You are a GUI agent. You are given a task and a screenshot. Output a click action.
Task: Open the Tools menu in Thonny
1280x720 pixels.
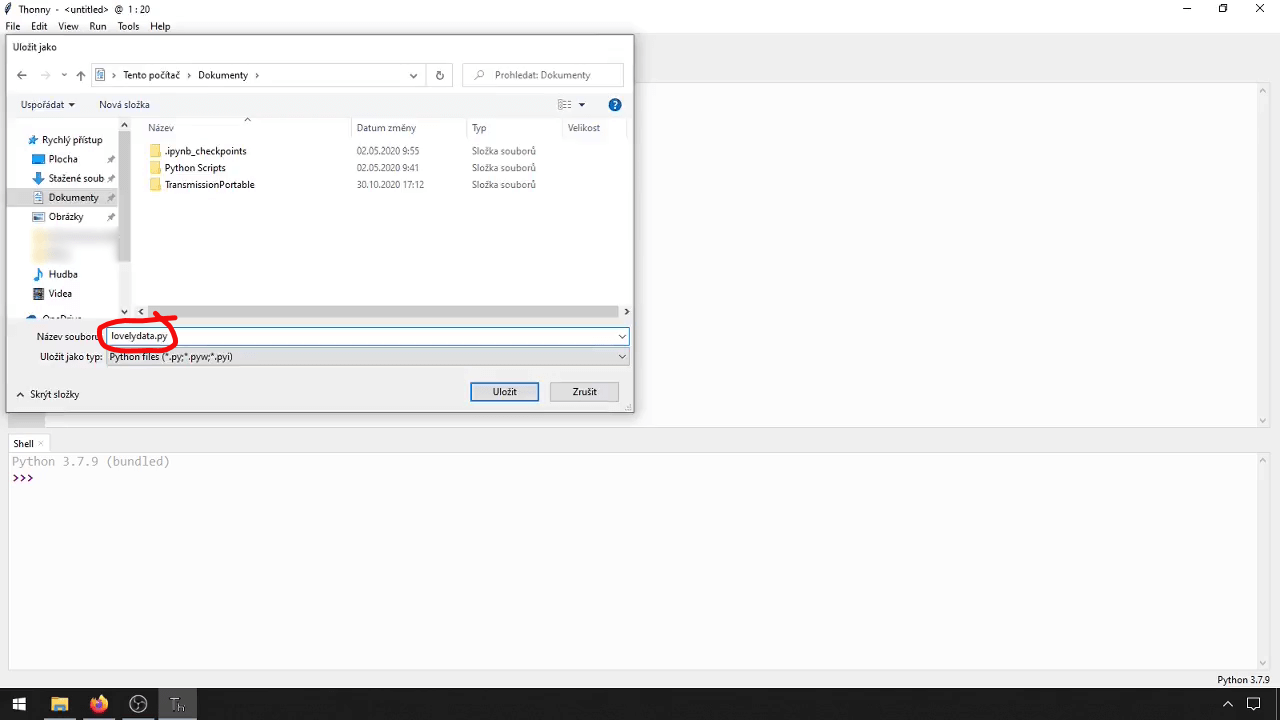[x=128, y=26]
